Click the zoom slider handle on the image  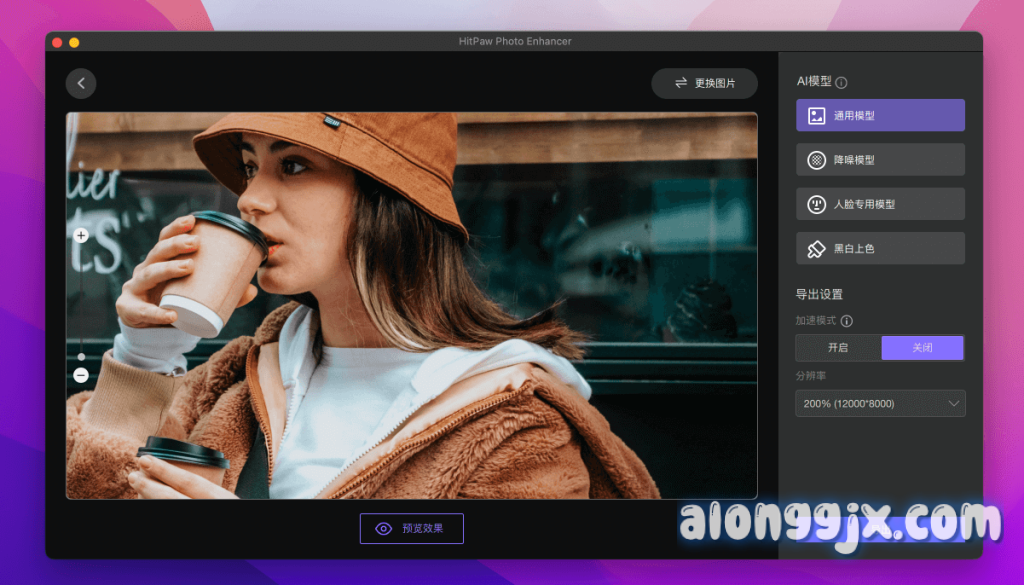tap(81, 356)
